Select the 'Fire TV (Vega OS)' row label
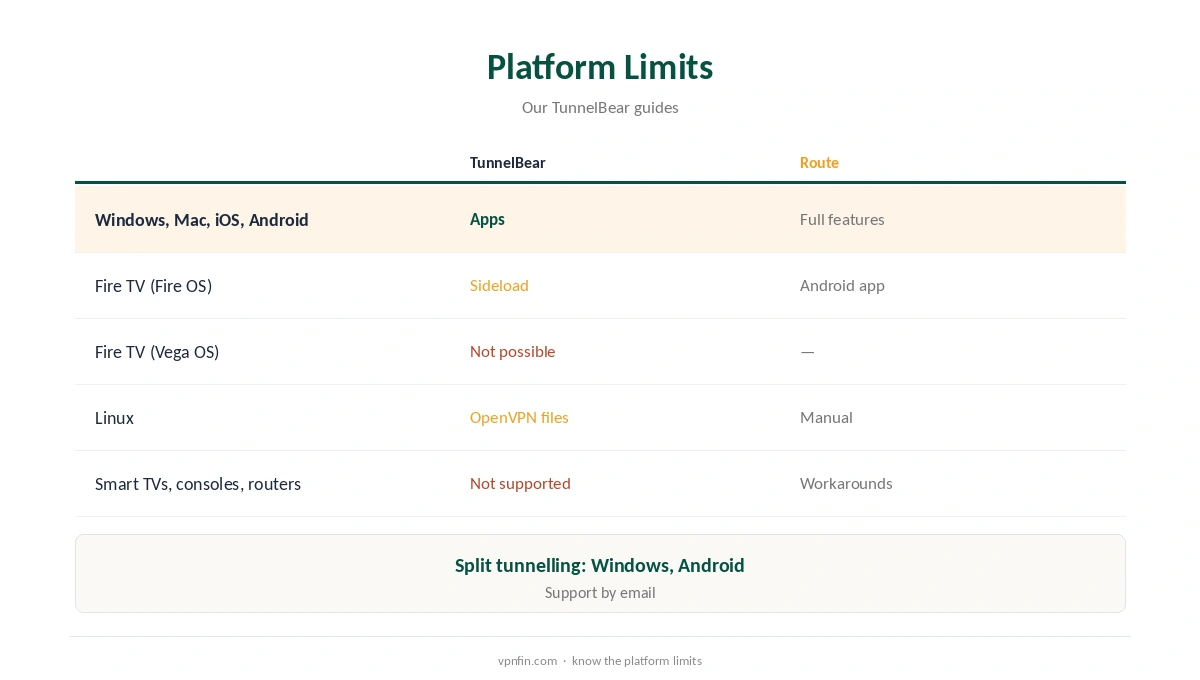Image resolution: width=1200 pixels, height=680 pixels. [157, 351]
